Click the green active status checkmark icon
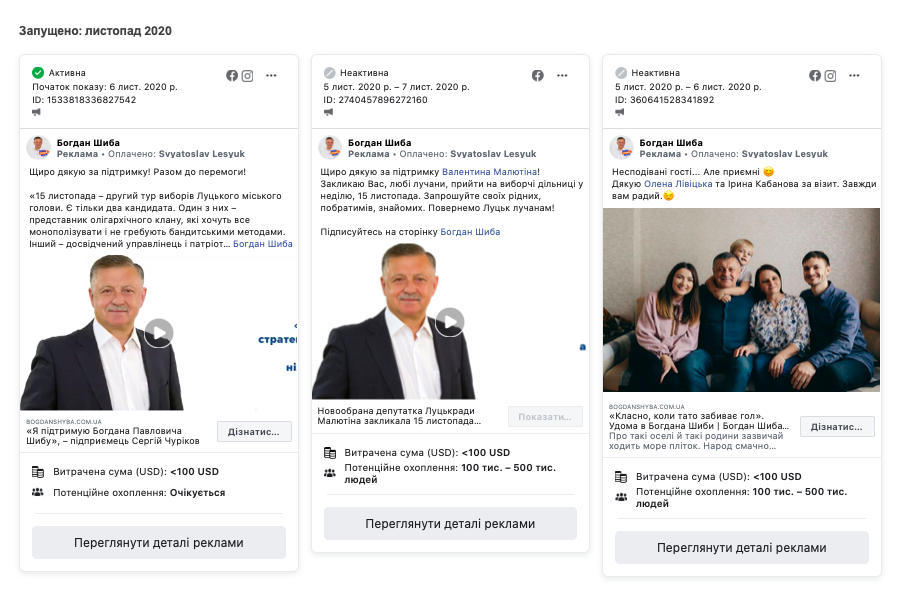The width and height of the screenshot is (903, 591). pos(38,73)
